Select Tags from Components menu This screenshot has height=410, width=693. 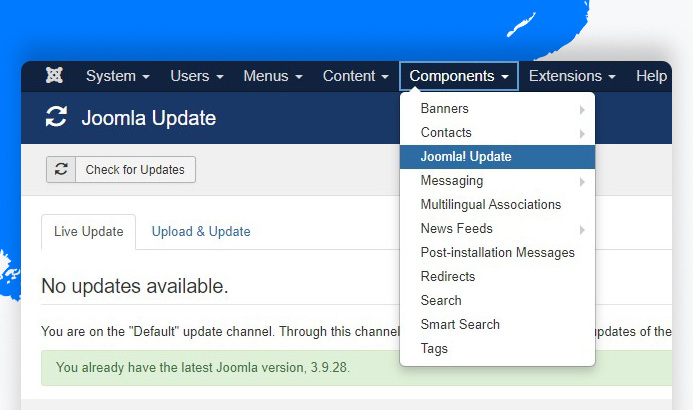pyautogui.click(x=497, y=348)
